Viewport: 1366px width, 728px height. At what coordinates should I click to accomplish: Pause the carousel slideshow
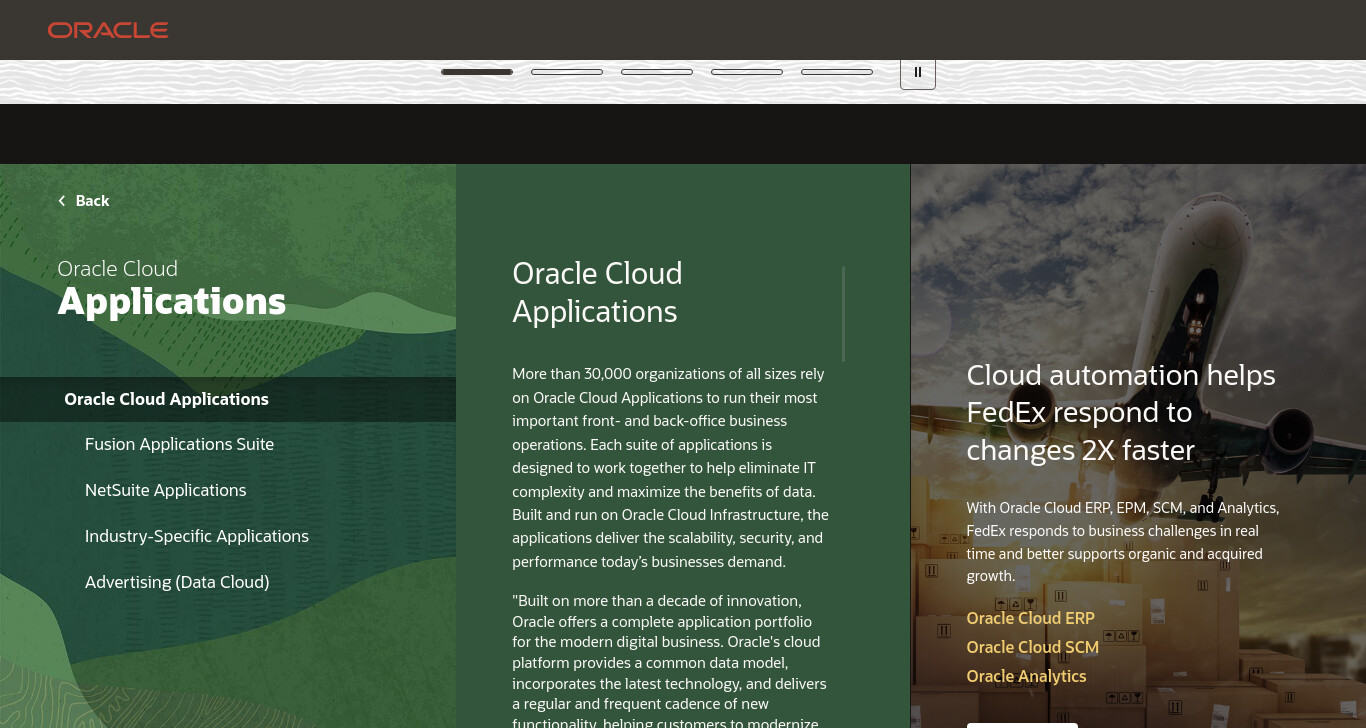pyautogui.click(x=918, y=73)
